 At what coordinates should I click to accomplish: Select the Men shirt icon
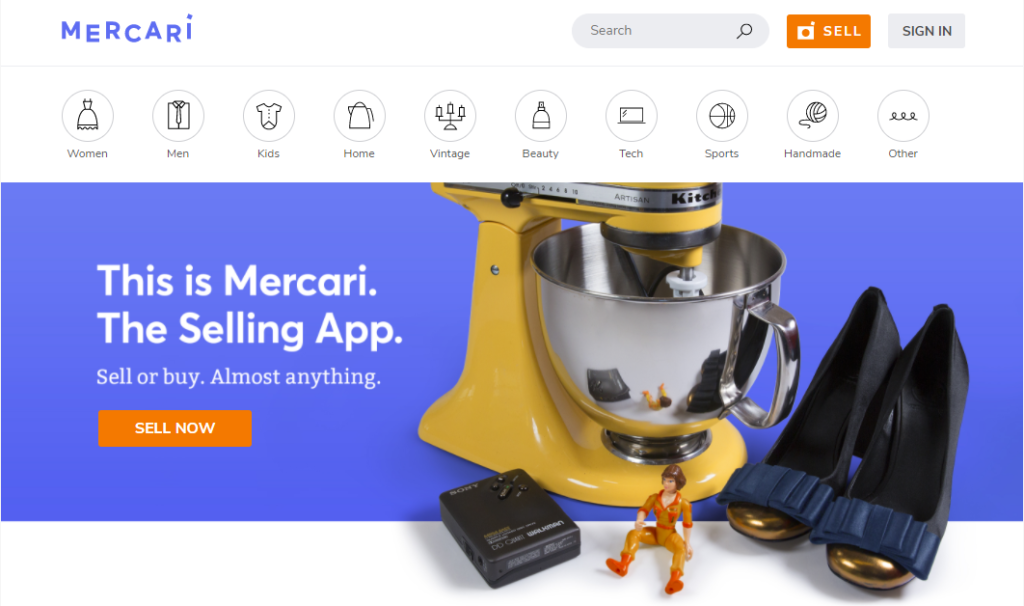(x=178, y=116)
